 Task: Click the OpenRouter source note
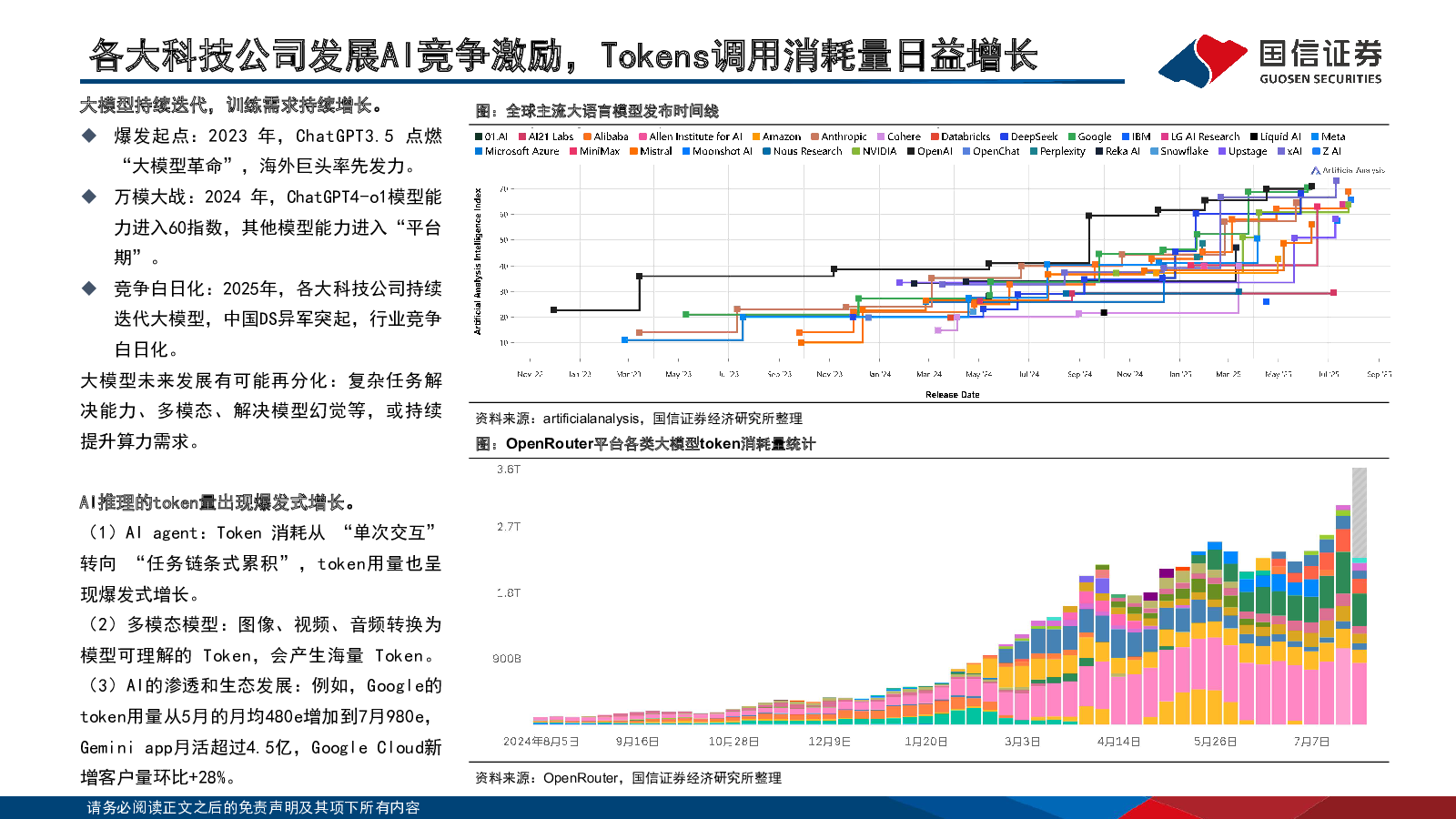tap(628, 778)
